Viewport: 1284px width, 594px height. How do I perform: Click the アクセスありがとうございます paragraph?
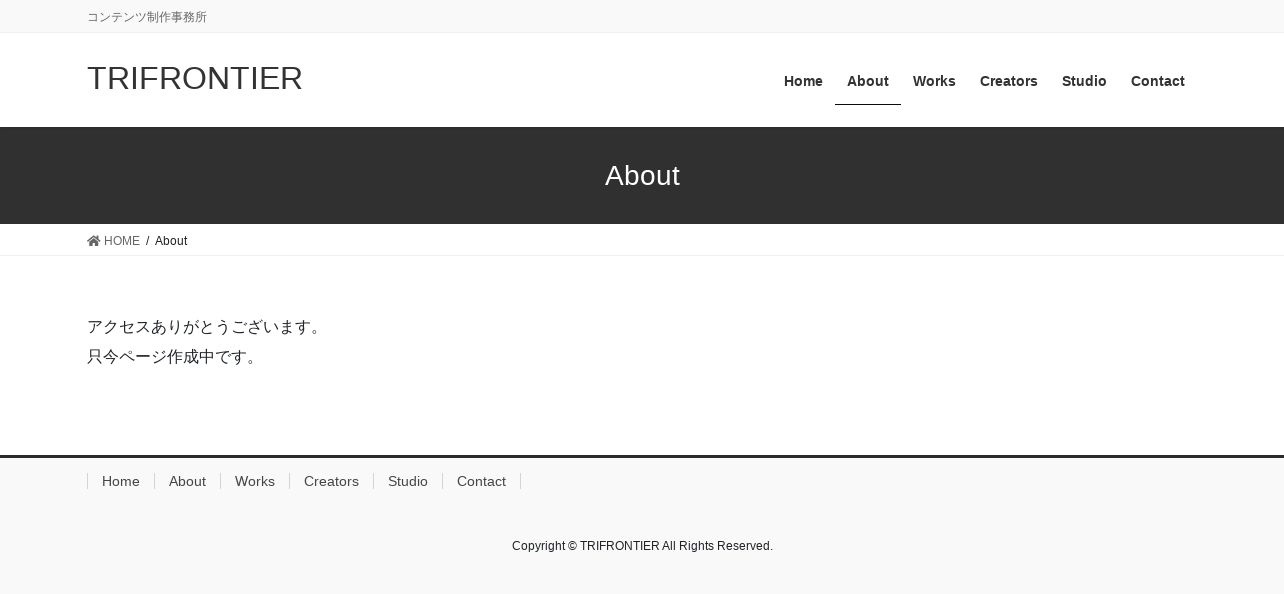point(206,327)
